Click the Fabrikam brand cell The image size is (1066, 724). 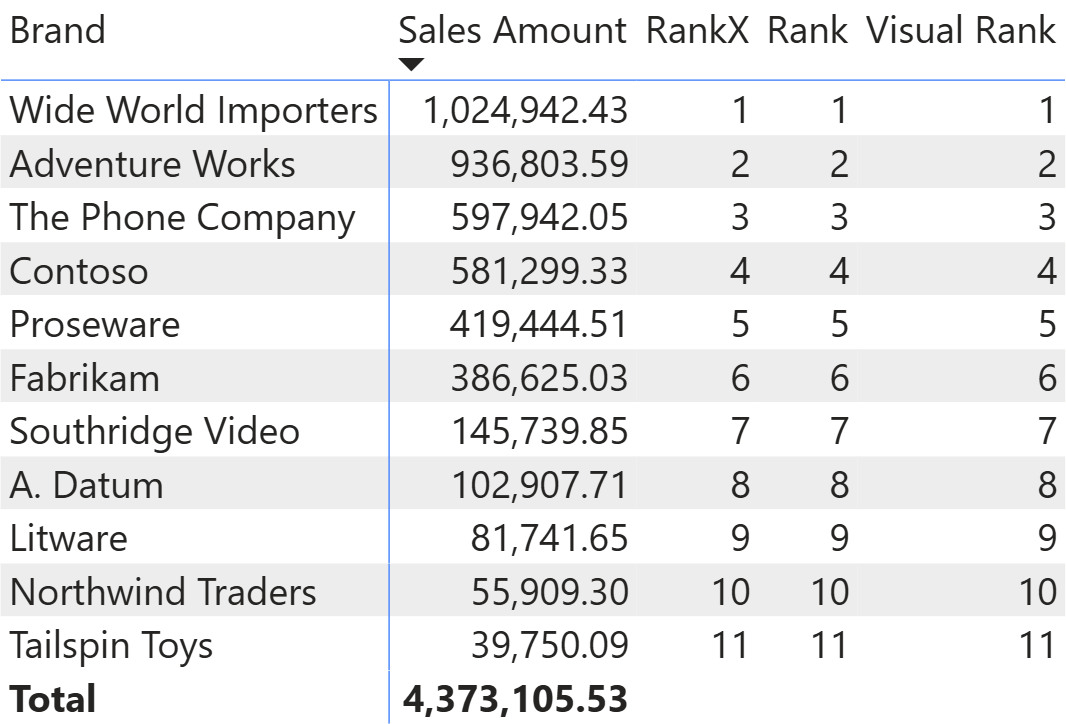click(84, 379)
